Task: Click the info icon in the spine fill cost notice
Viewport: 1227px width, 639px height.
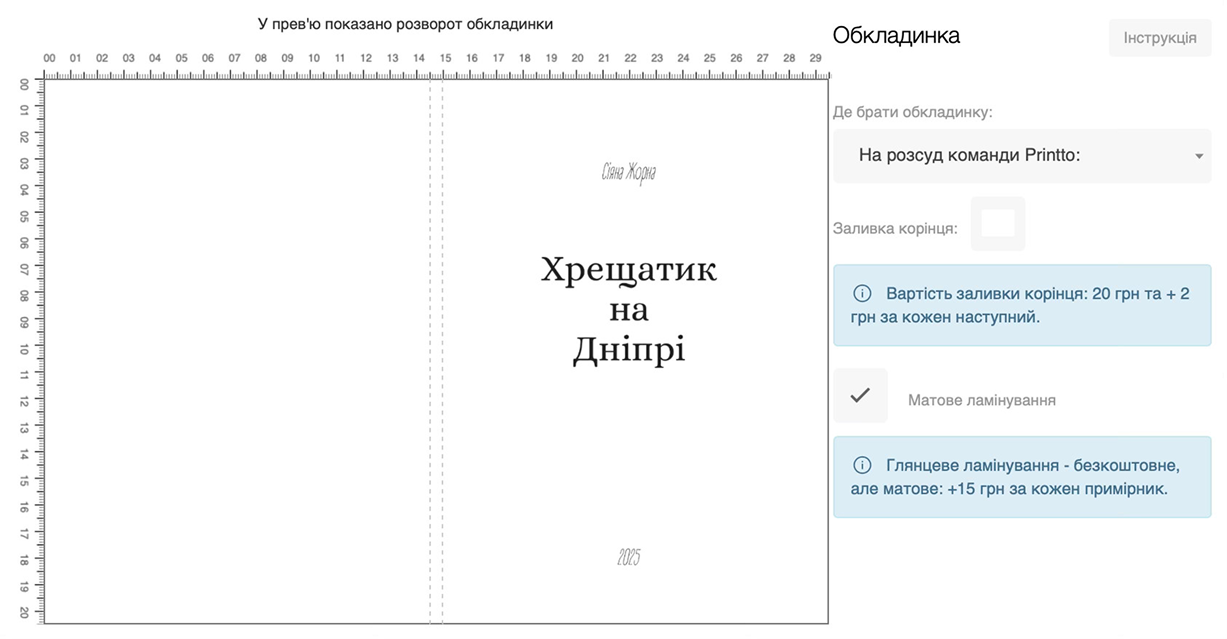Action: coord(861,294)
